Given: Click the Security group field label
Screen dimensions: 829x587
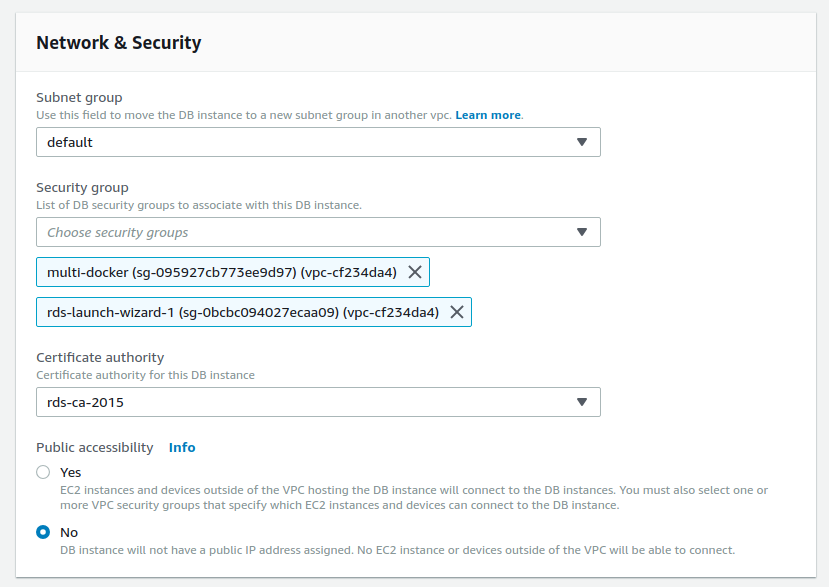Looking at the screenshot, I should point(82,188).
